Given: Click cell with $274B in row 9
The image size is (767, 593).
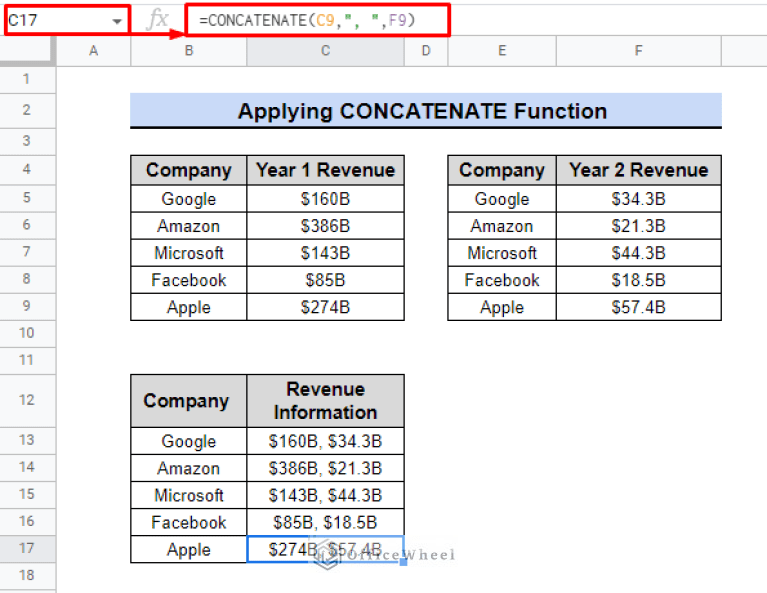Looking at the screenshot, I should pos(325,307).
